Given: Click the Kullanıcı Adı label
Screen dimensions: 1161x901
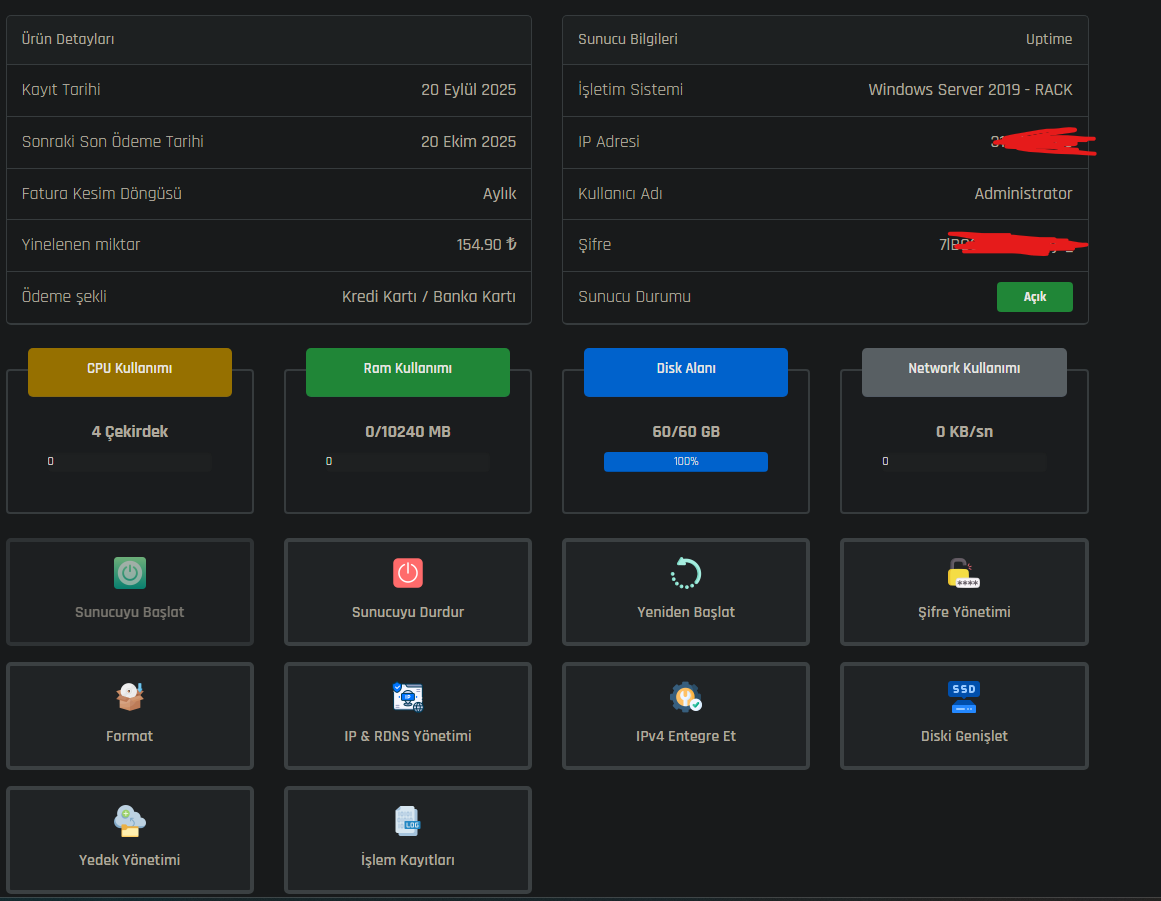Looking at the screenshot, I should [620, 194].
